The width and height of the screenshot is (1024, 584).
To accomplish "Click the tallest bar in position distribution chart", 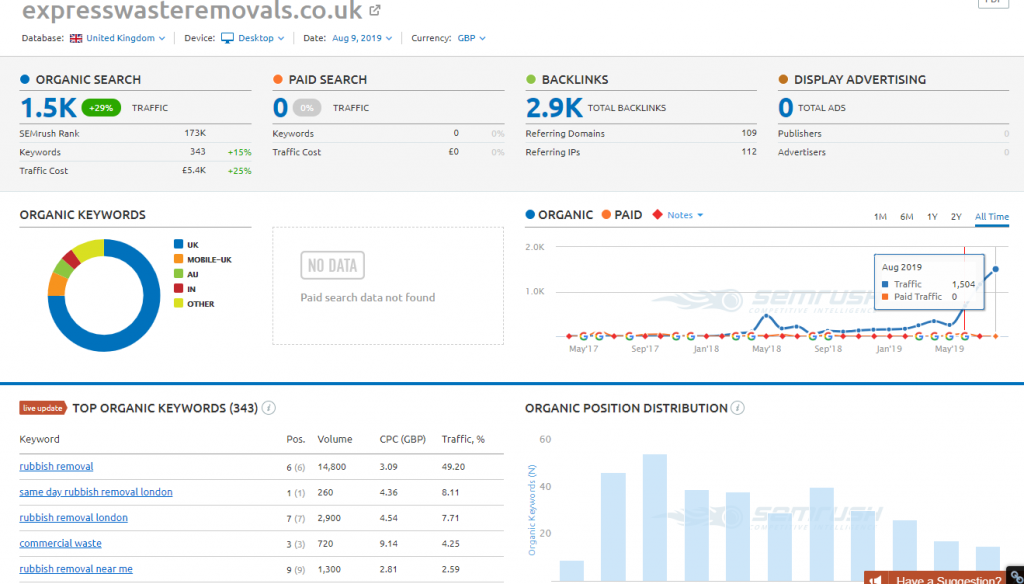I will click(x=654, y=517).
